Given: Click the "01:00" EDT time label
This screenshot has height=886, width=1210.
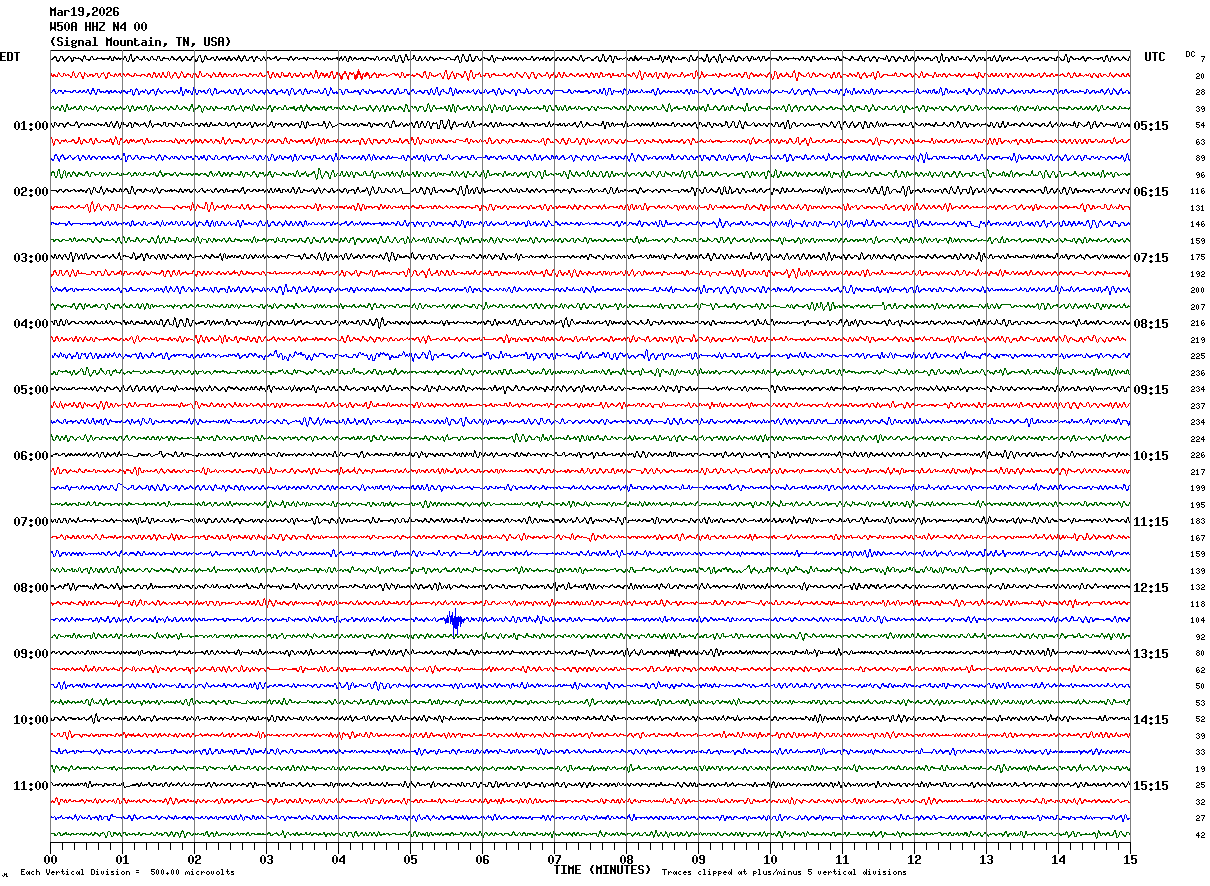Looking at the screenshot, I should click(x=31, y=126).
